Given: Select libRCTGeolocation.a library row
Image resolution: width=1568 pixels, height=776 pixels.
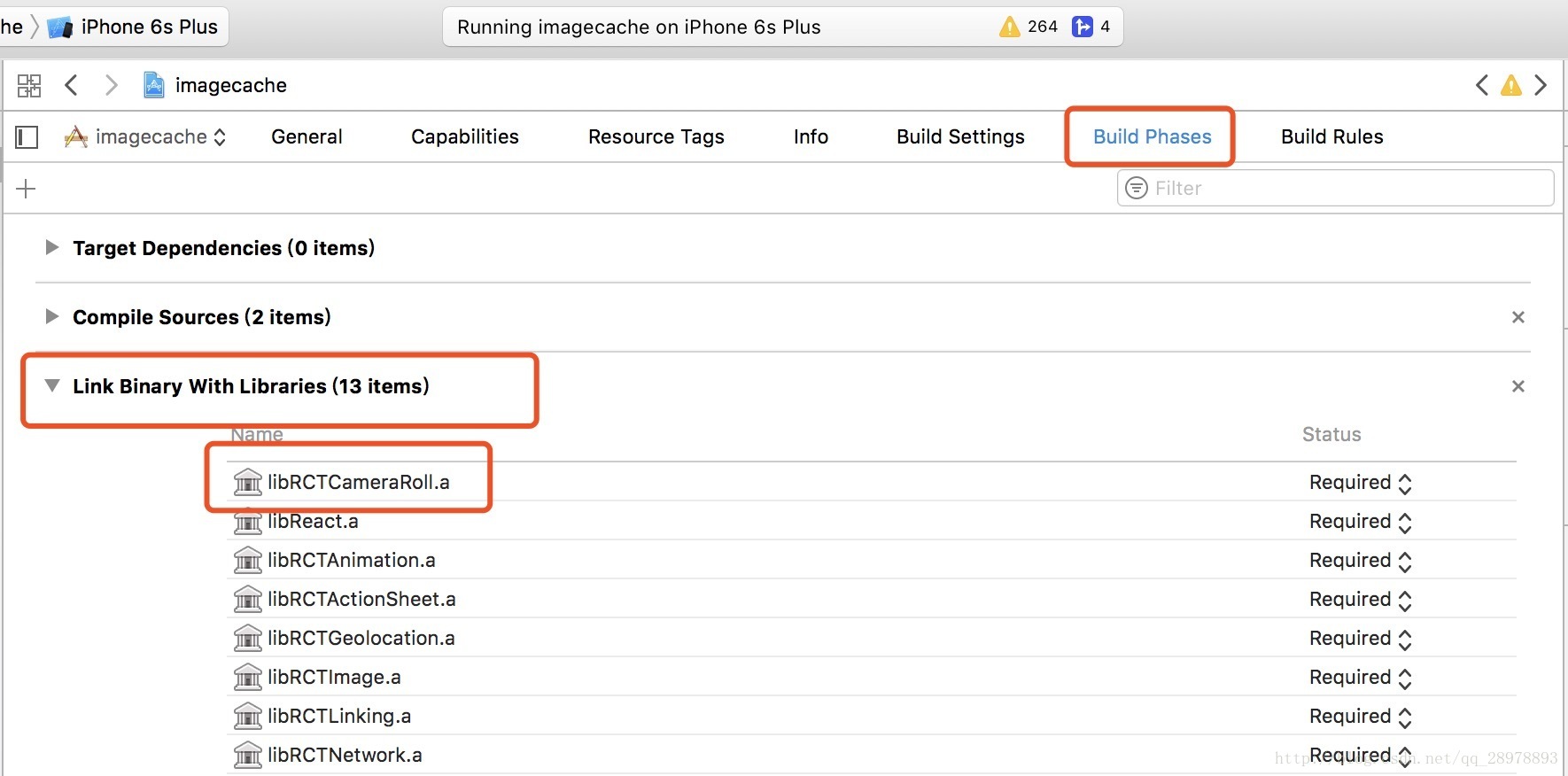Looking at the screenshot, I should (872, 638).
